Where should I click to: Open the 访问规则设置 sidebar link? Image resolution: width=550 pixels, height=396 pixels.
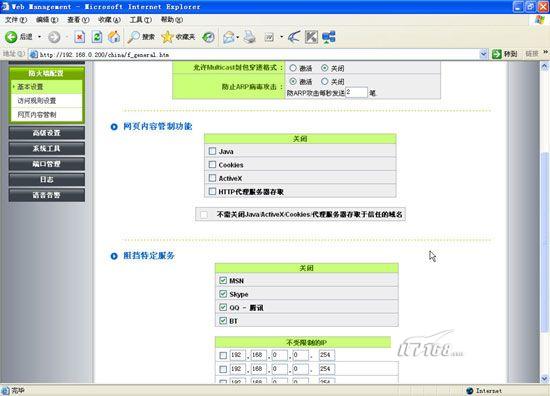tap(36, 101)
